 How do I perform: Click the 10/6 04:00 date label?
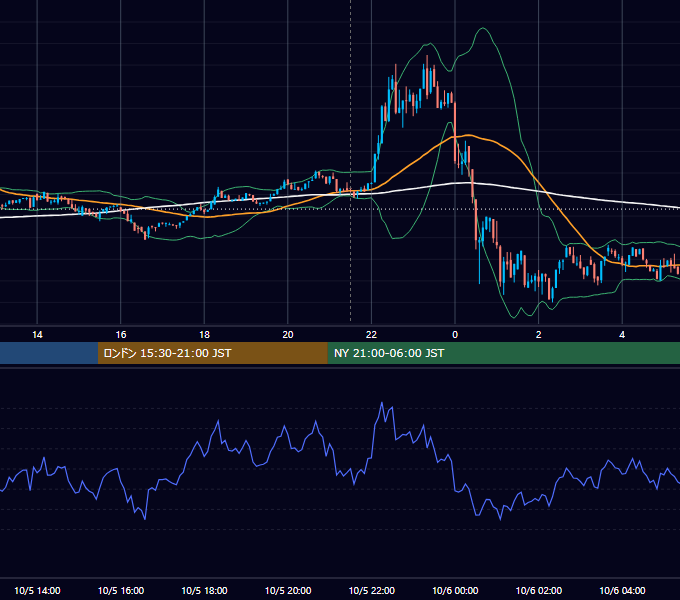pos(622,590)
